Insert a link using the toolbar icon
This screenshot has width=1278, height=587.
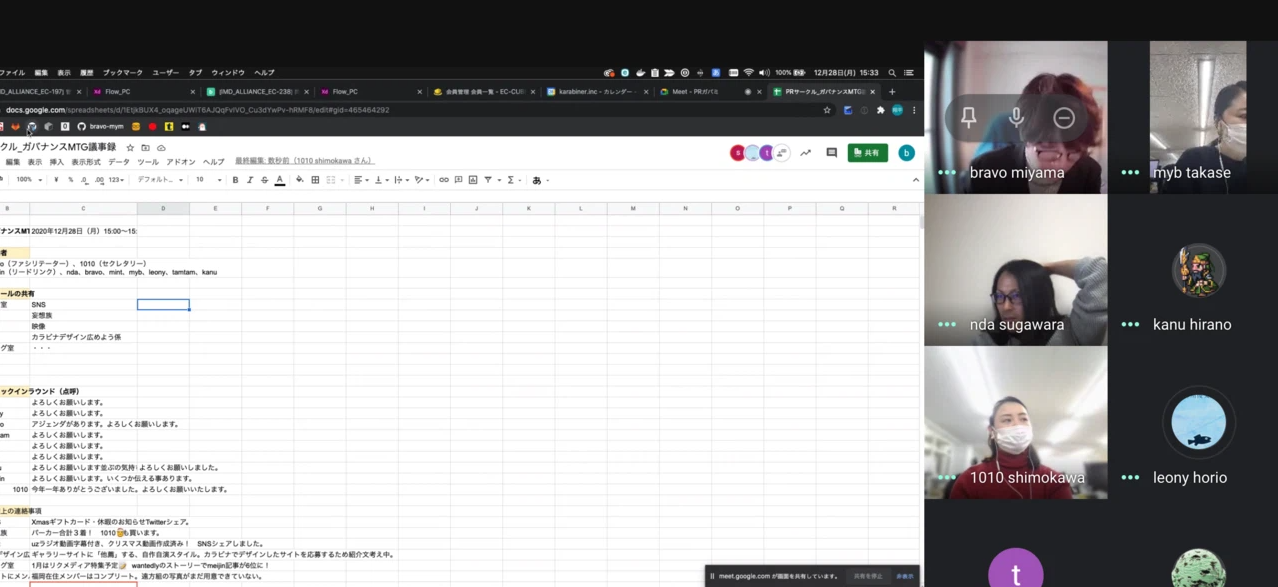point(444,180)
